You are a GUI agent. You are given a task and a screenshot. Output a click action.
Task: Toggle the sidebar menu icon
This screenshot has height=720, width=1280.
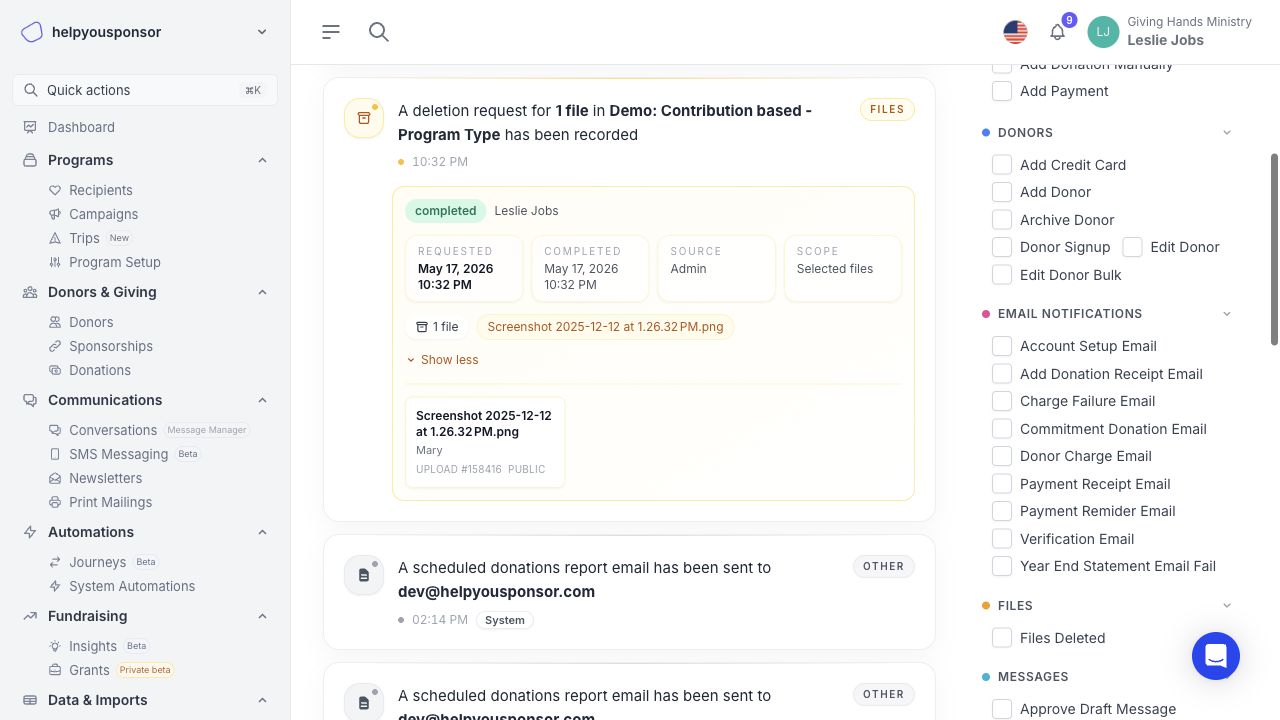(331, 32)
